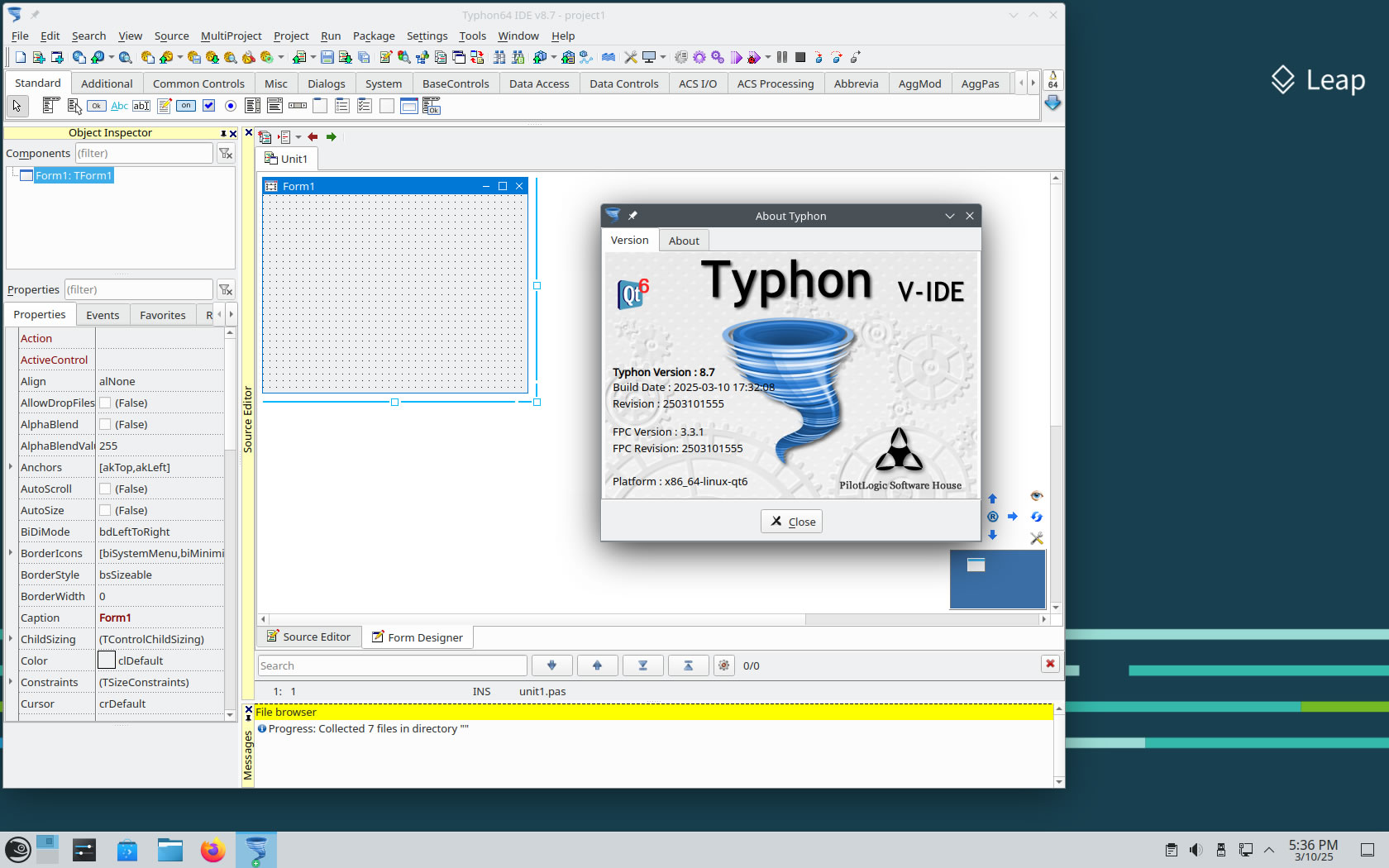
Task: Click search previous up arrow button
Action: click(x=598, y=665)
